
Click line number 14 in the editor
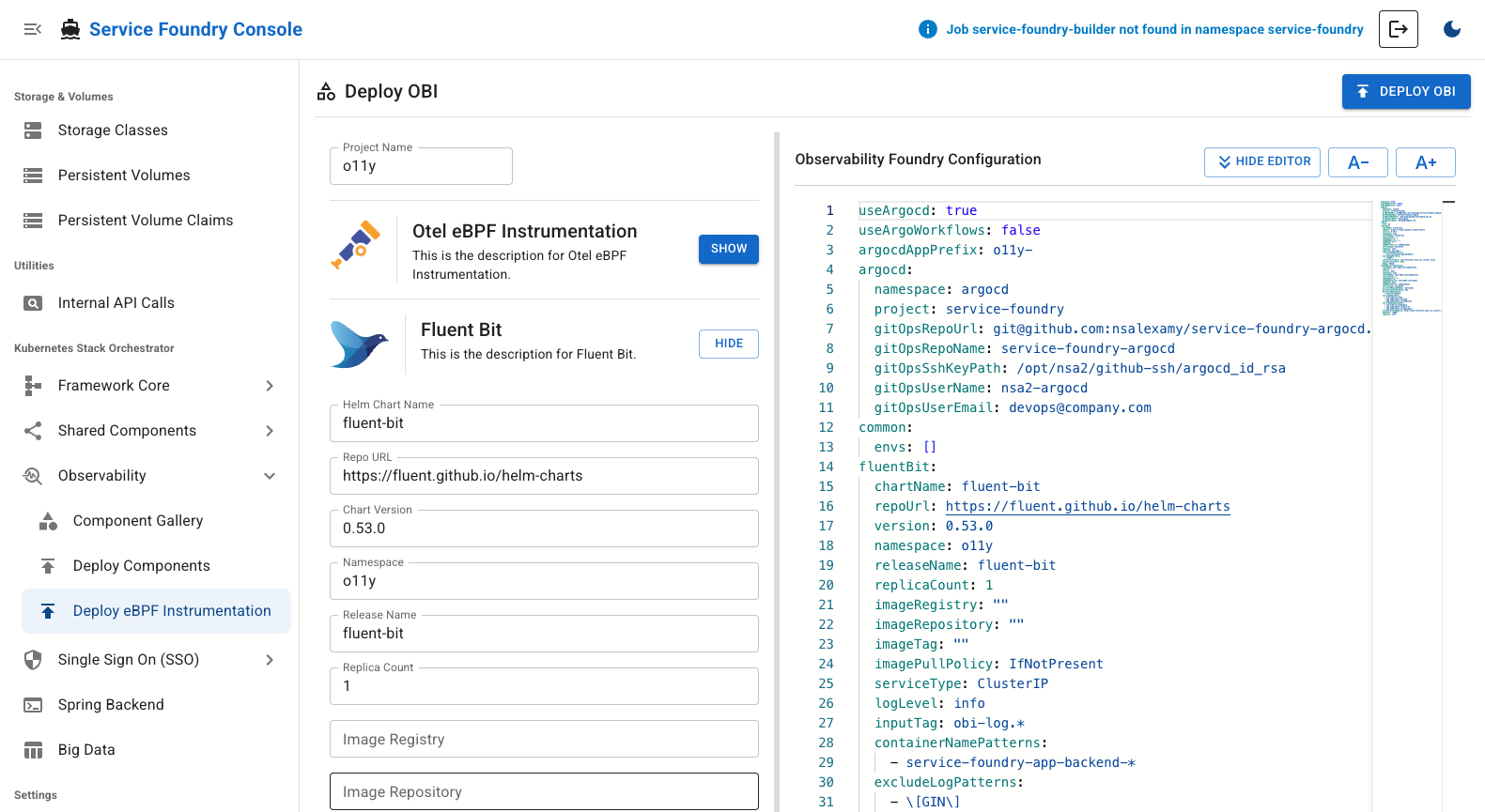coord(826,467)
